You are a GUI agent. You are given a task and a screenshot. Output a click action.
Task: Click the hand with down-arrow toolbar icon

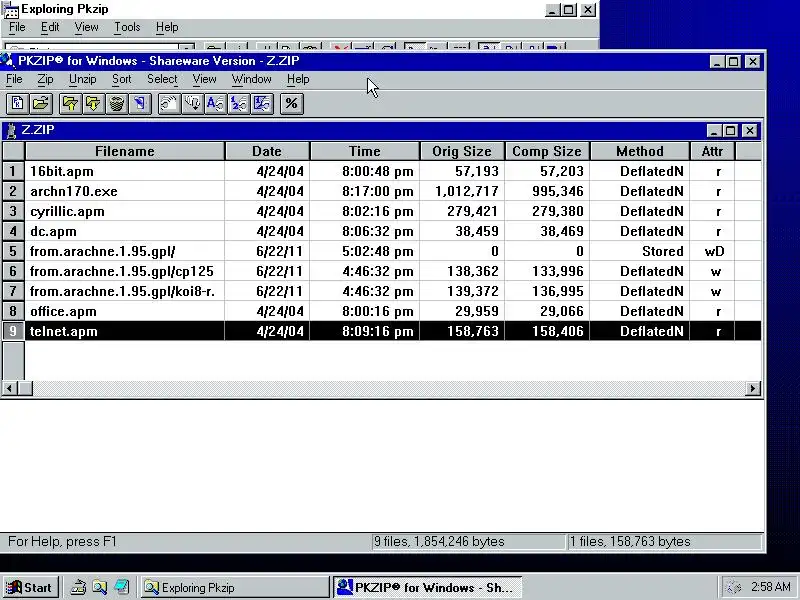click(192, 104)
